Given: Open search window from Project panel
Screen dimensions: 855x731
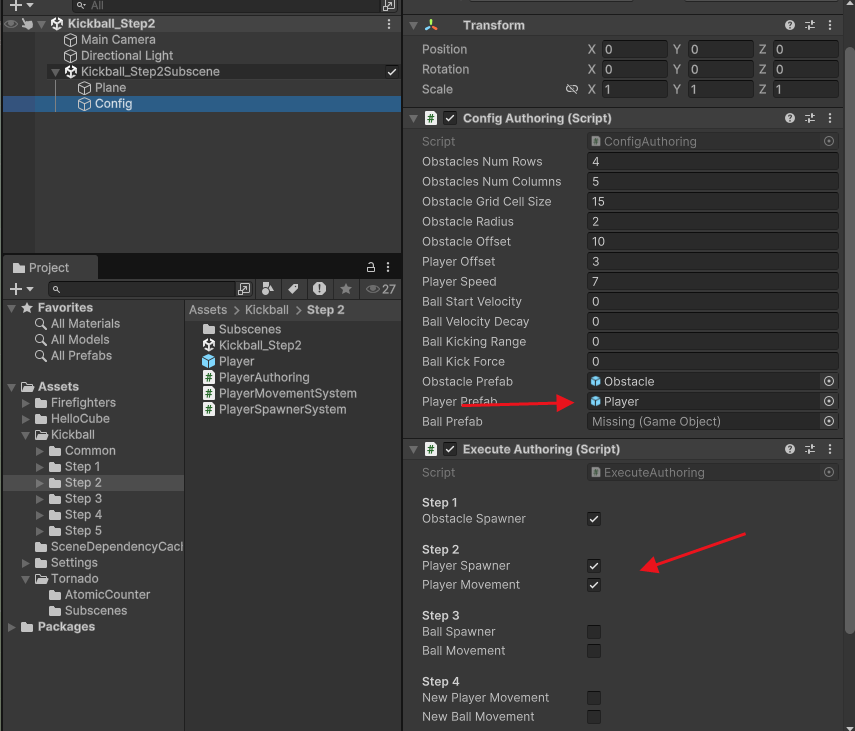Looking at the screenshot, I should (x=244, y=289).
